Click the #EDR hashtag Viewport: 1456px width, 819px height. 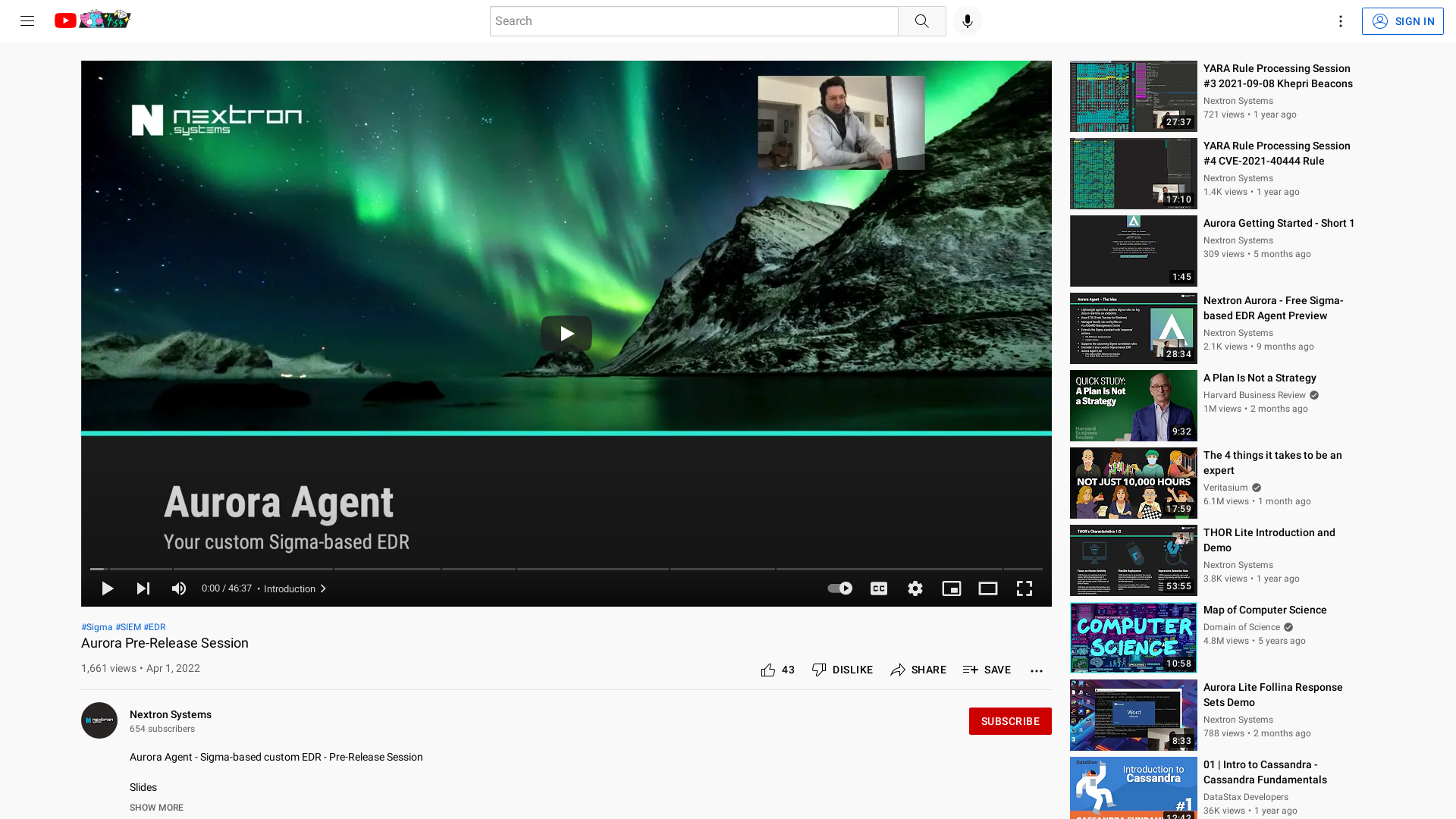click(155, 627)
